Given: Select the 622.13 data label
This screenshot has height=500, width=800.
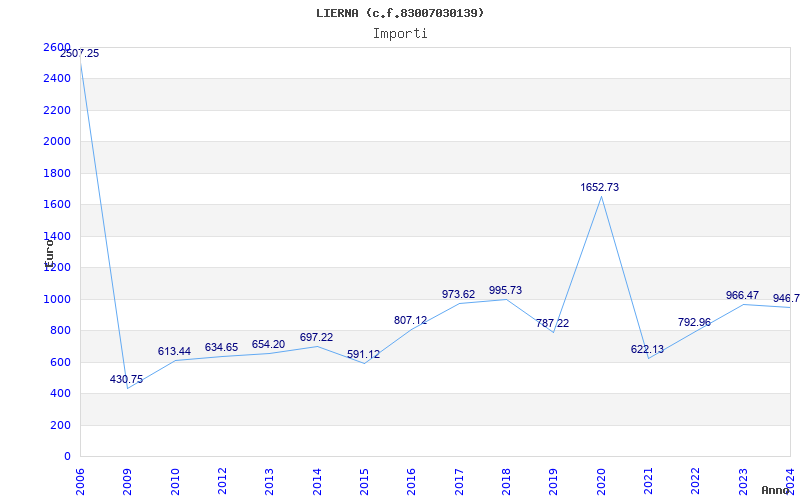Looking at the screenshot, I should click(647, 349).
